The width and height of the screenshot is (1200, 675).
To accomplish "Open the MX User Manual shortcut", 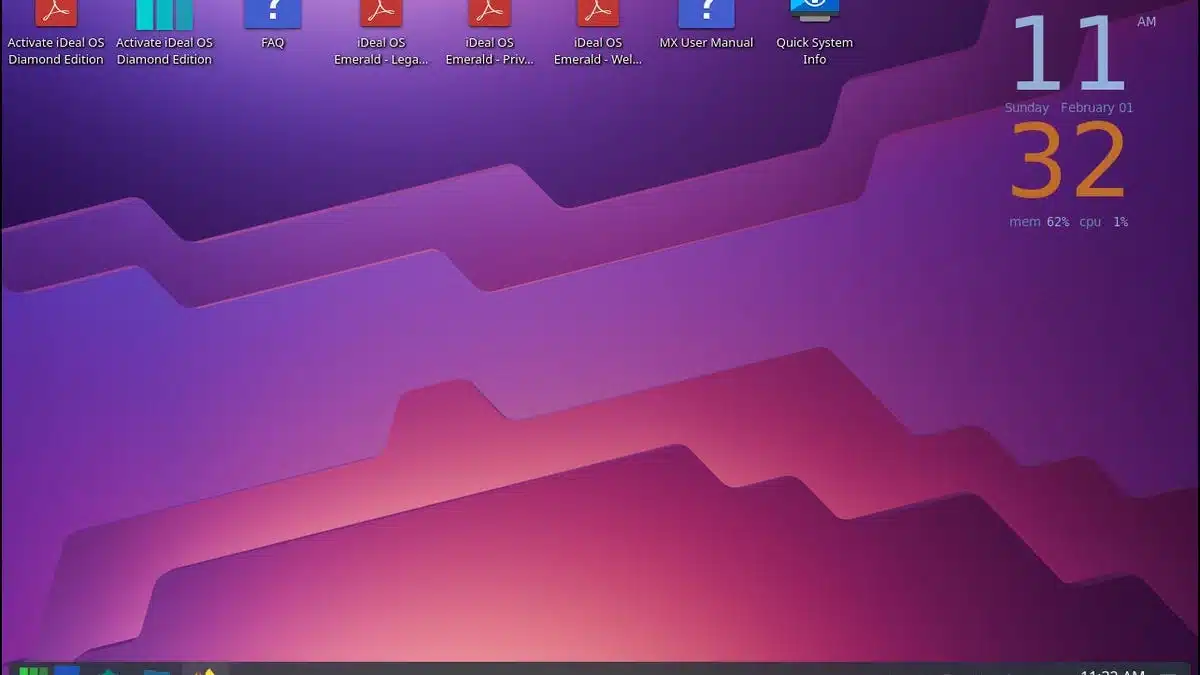I will click(x=706, y=14).
